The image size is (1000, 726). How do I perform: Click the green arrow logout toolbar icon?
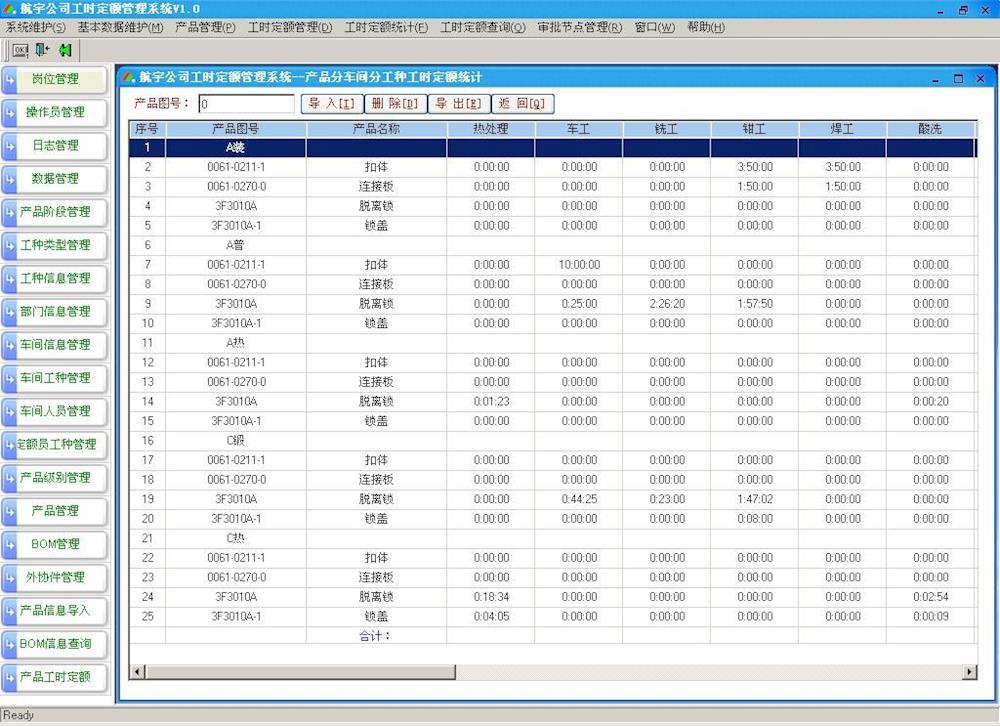[x=65, y=50]
